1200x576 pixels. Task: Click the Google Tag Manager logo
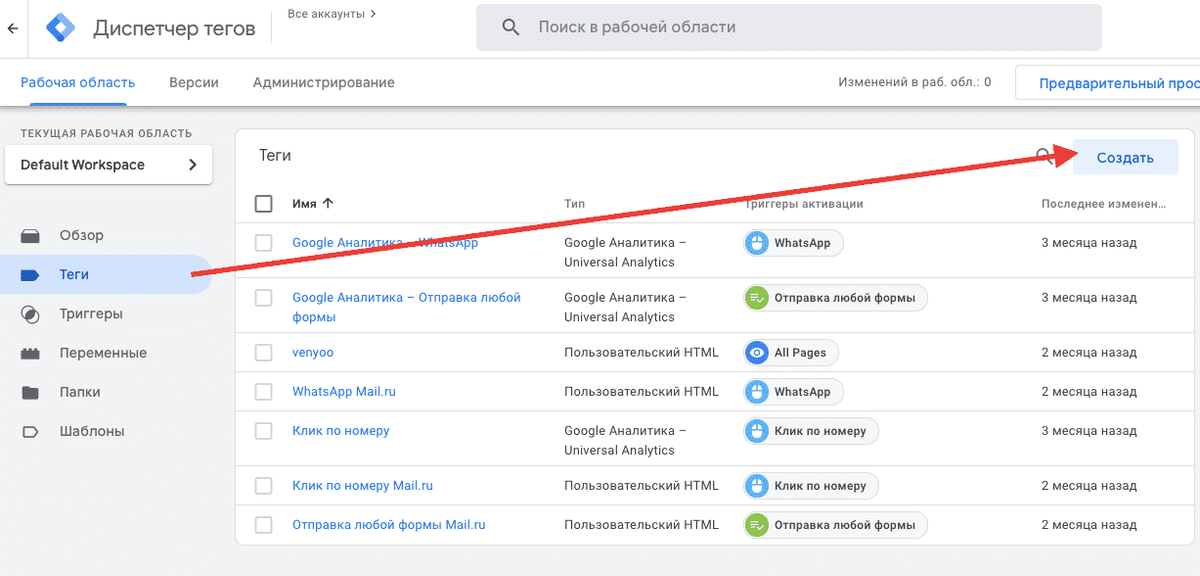[59, 27]
